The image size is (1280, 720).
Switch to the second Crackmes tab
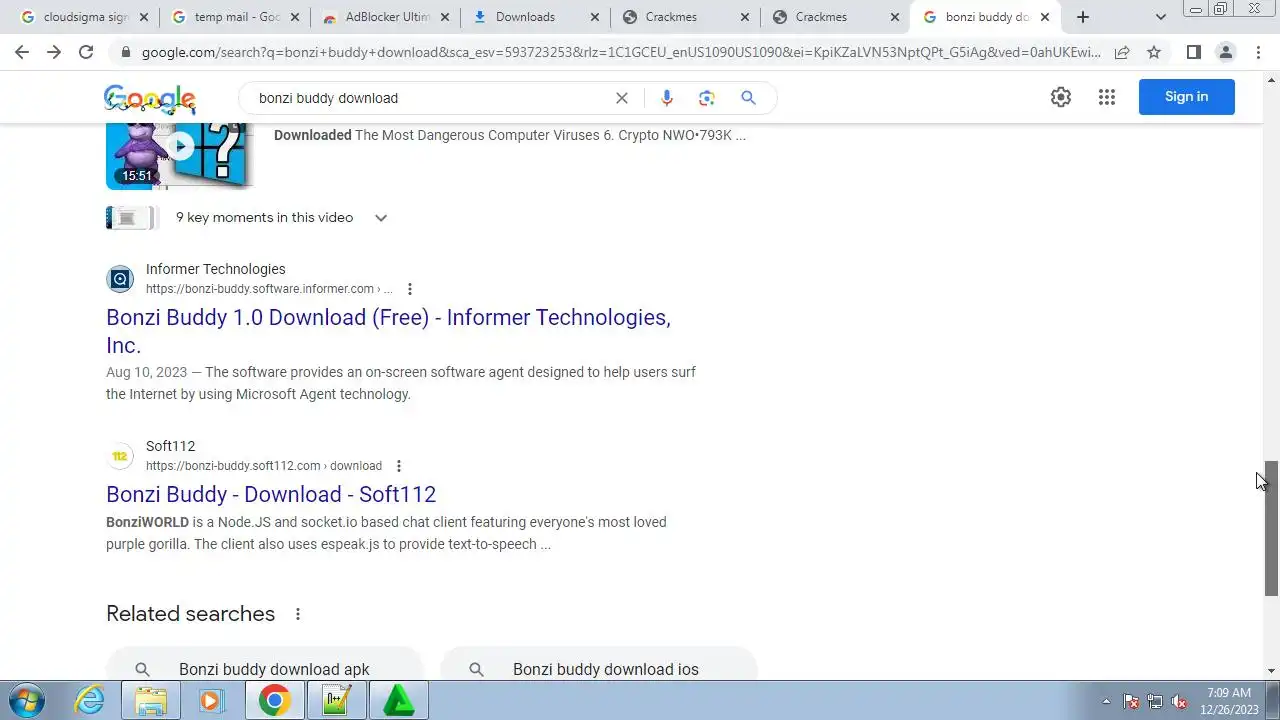pos(836,17)
